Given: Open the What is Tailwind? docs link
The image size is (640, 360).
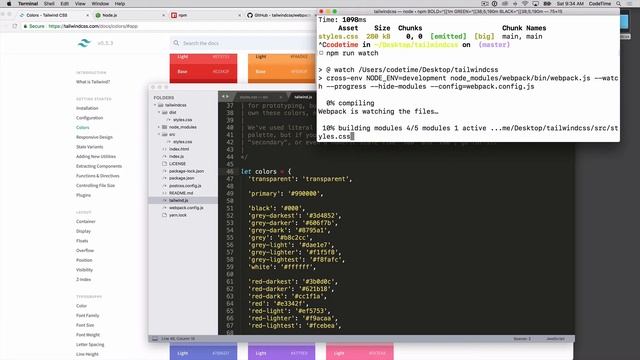Looking at the screenshot, I should [93, 82].
